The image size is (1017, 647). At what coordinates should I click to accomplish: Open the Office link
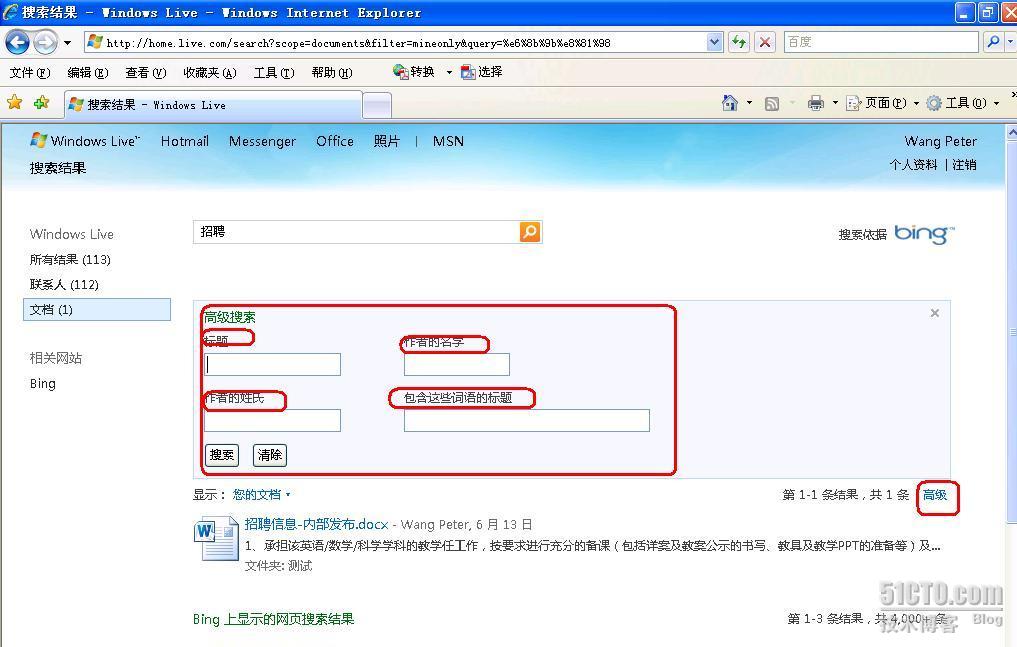coord(335,141)
